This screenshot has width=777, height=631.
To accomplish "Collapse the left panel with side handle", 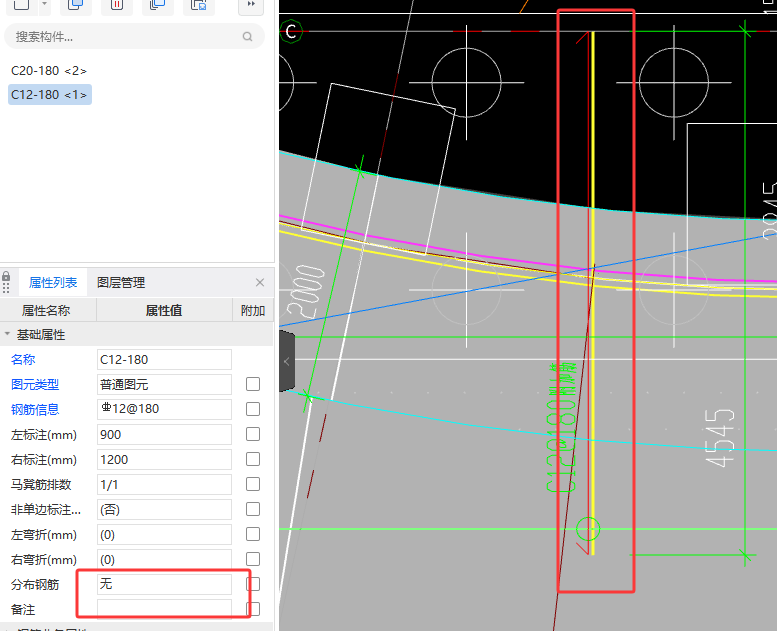I will (x=287, y=361).
